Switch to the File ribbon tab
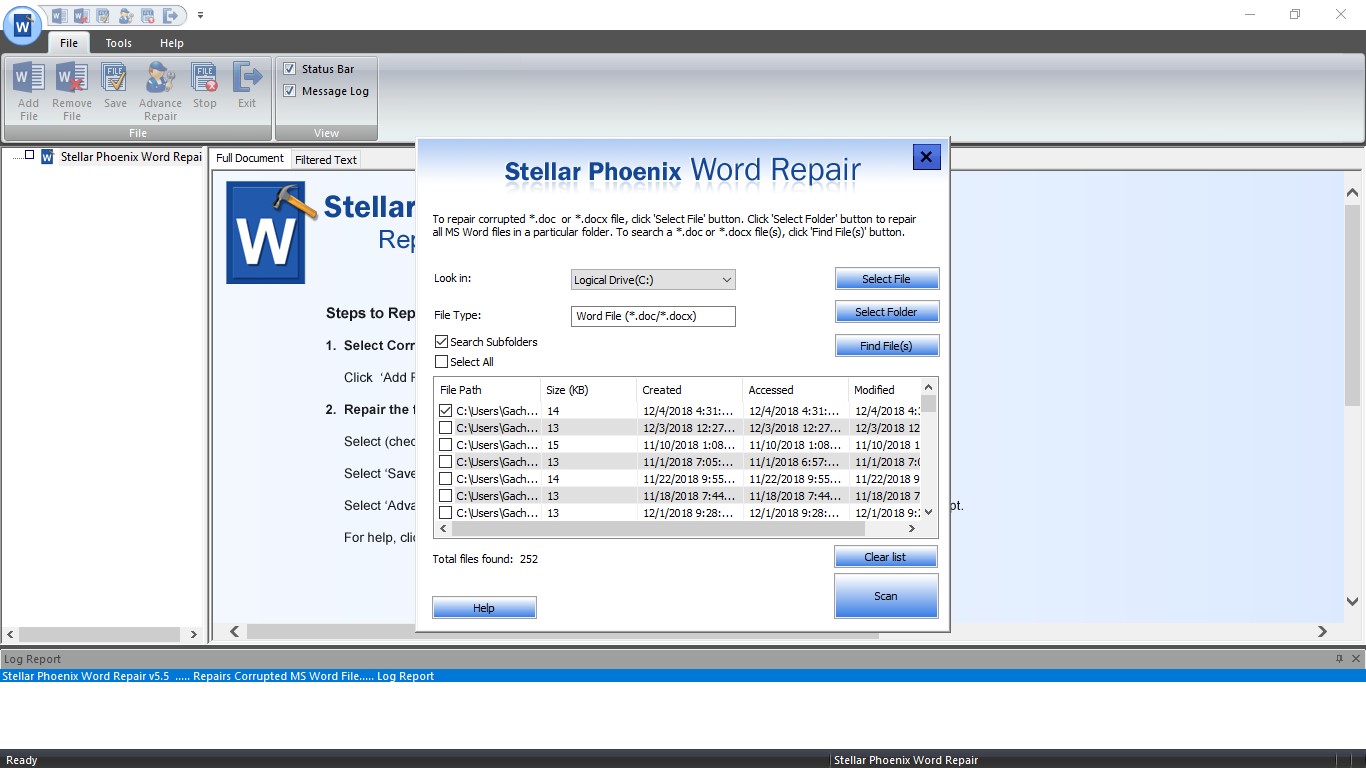1366x768 pixels. [x=69, y=43]
